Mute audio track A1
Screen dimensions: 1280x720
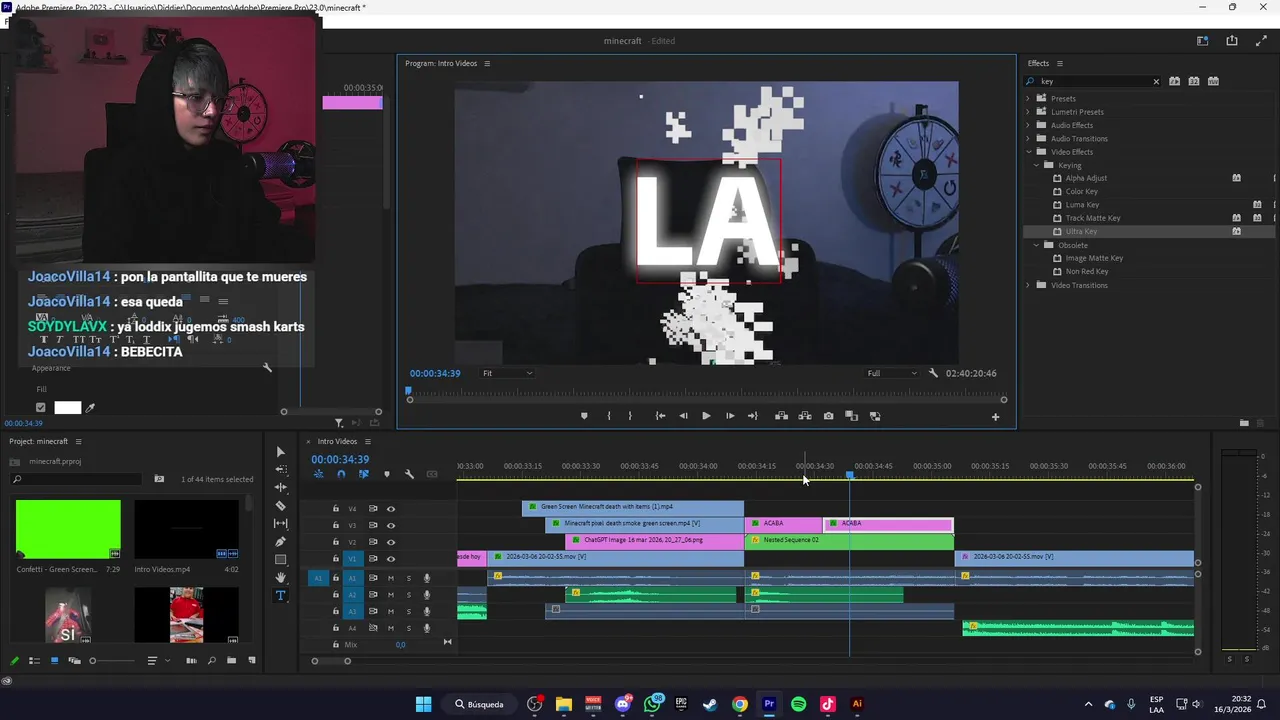click(x=391, y=578)
